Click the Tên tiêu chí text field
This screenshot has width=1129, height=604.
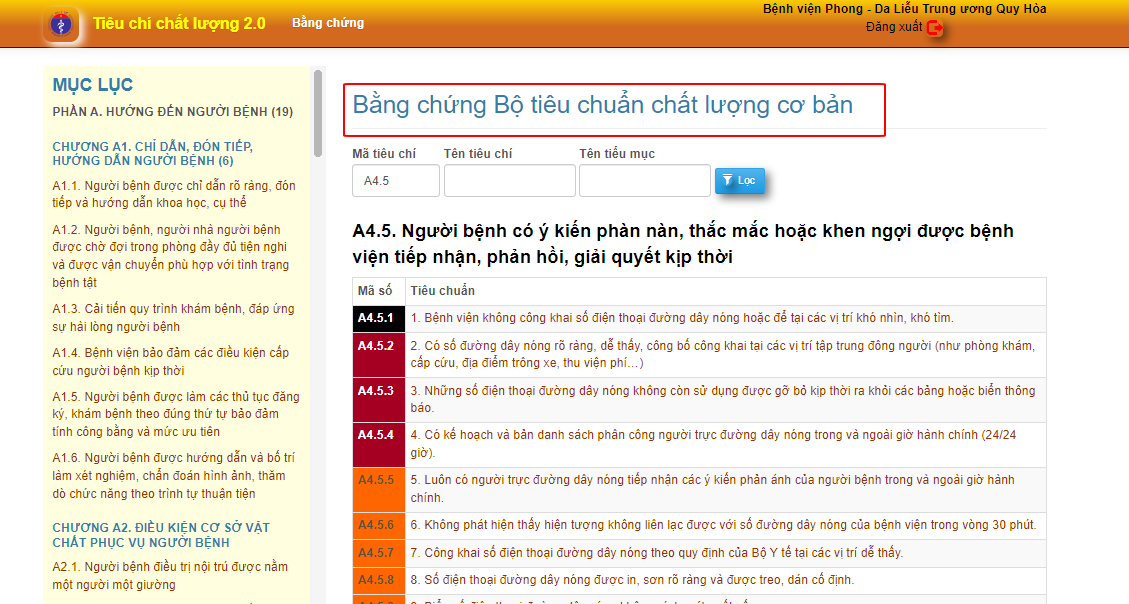coord(509,181)
